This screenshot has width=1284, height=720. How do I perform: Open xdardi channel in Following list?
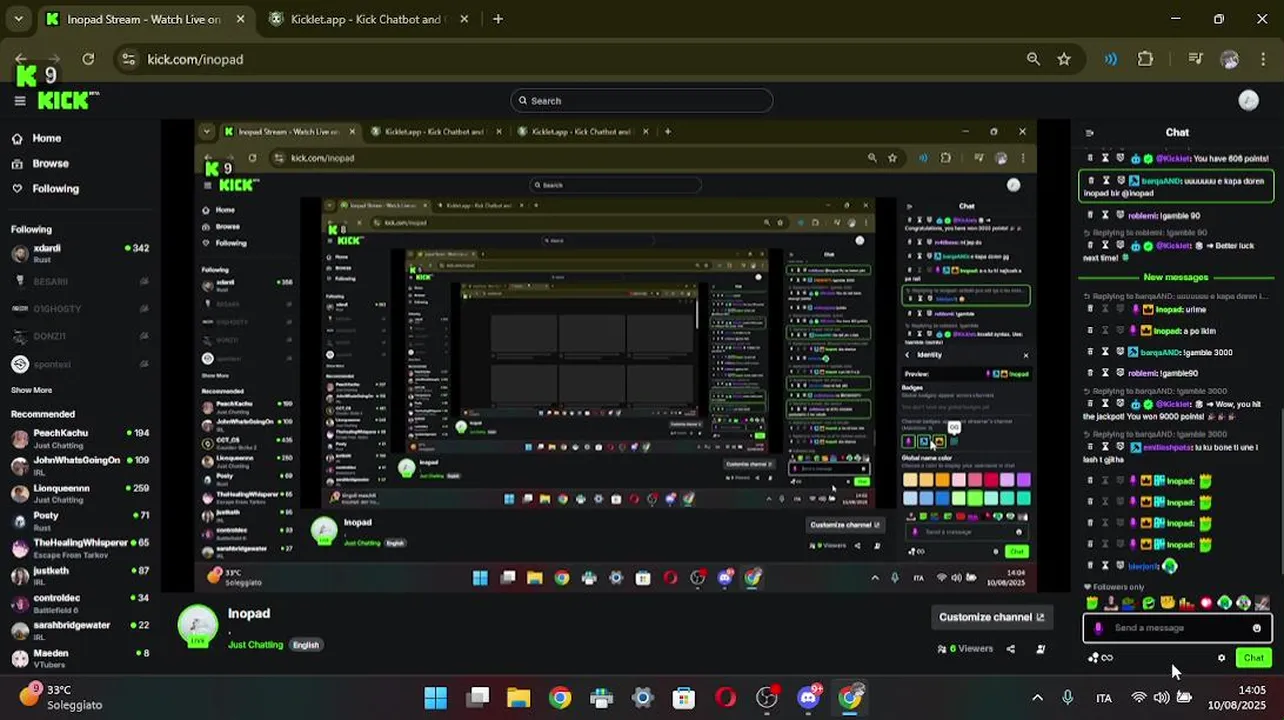80,253
